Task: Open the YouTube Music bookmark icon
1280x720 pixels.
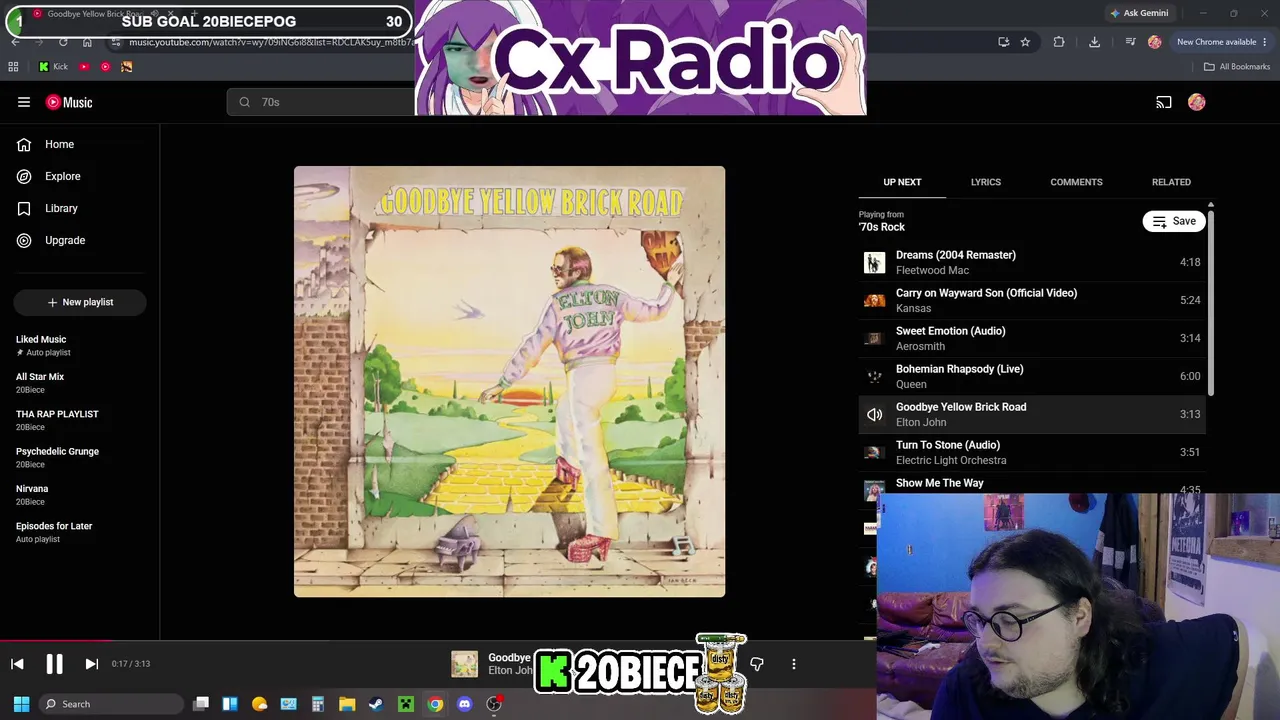Action: pos(105,67)
